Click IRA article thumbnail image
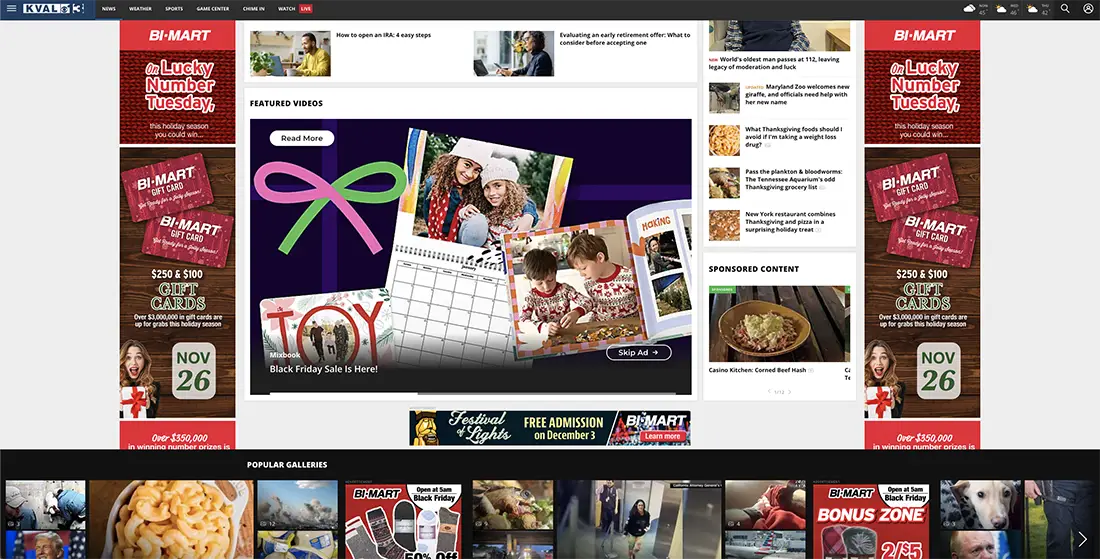Viewport: 1100px width, 559px height. [290, 53]
